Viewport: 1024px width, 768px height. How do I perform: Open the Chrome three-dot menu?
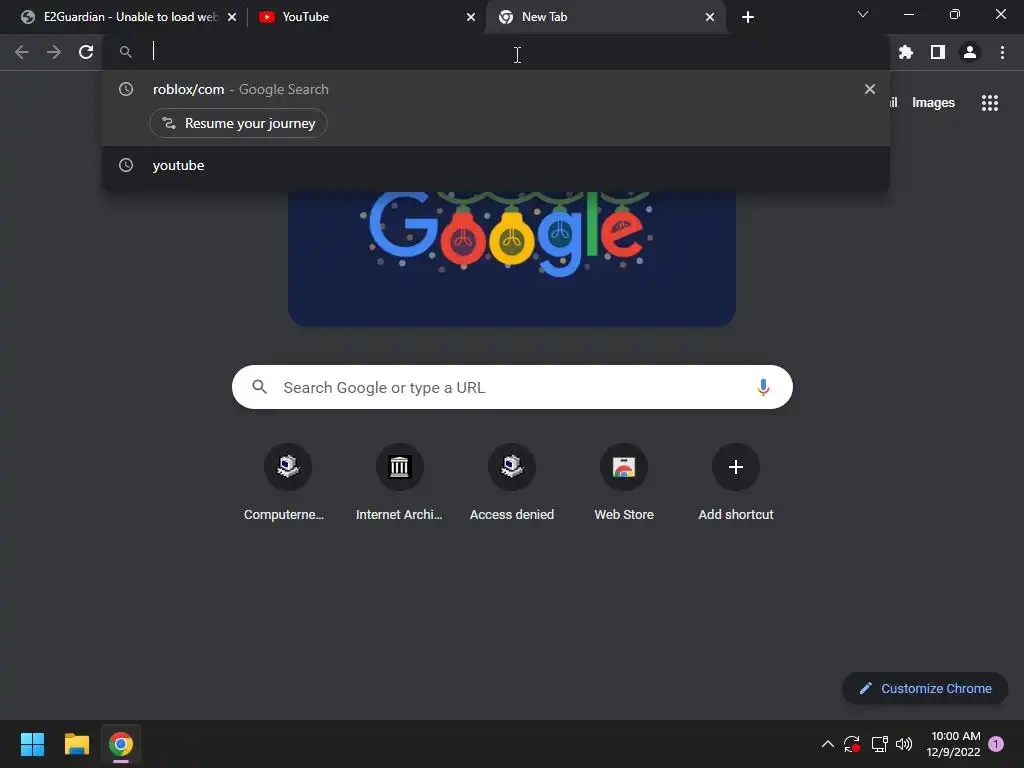1002,52
